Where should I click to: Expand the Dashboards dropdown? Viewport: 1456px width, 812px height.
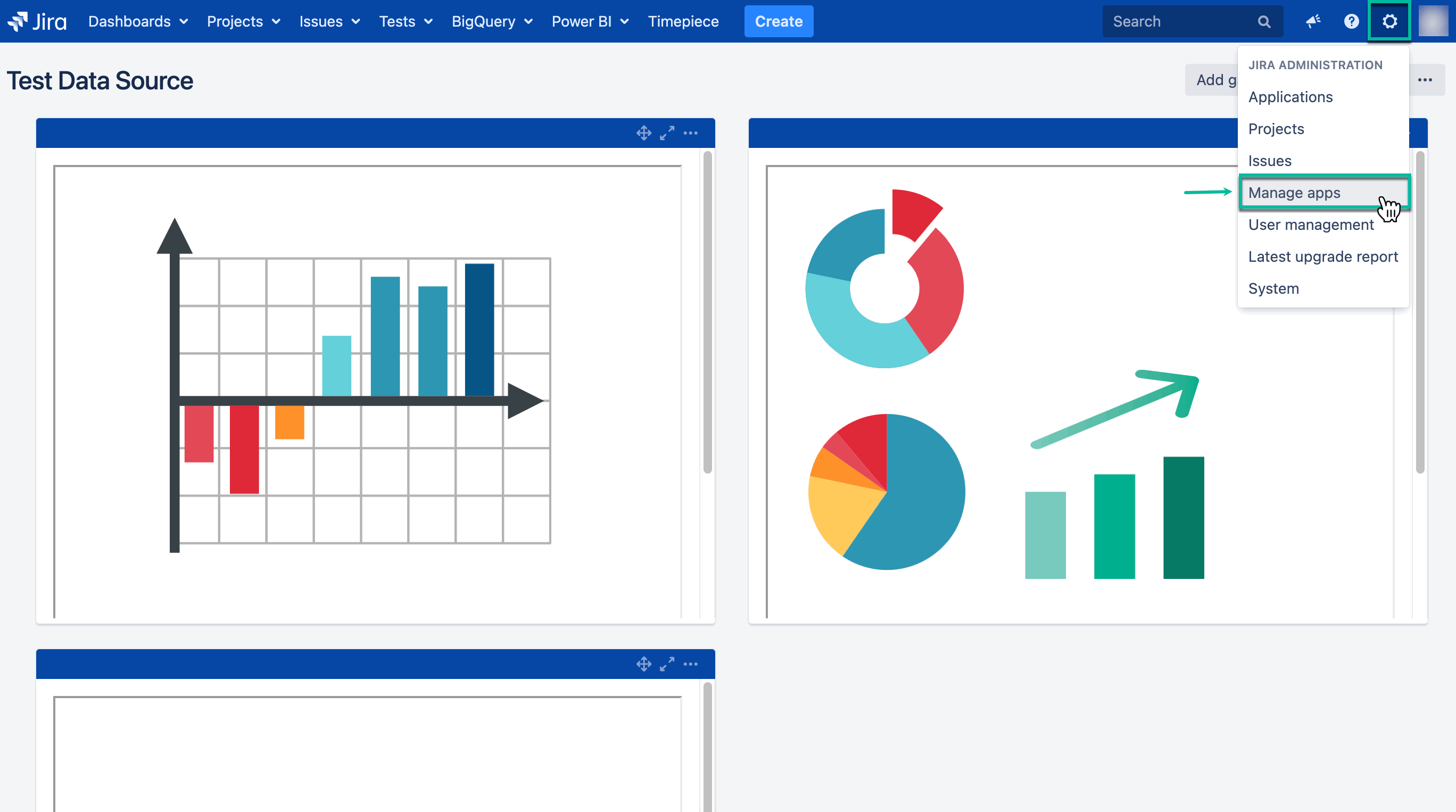point(138,21)
